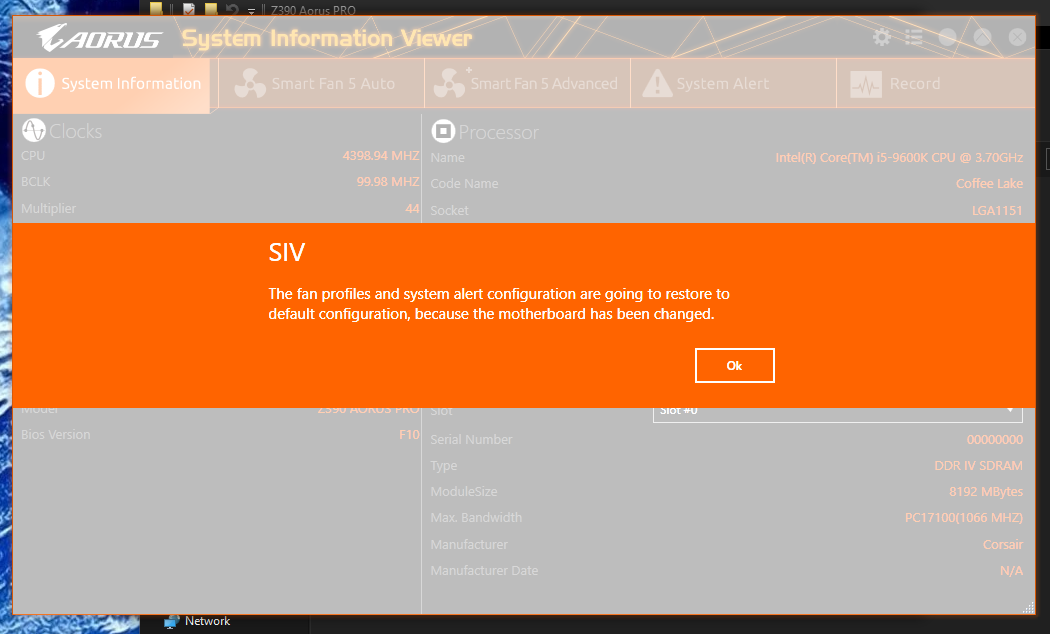Viewport: 1050px width, 634px height.
Task: Click the ModuleSize label
Action: pyautogui.click(x=463, y=491)
